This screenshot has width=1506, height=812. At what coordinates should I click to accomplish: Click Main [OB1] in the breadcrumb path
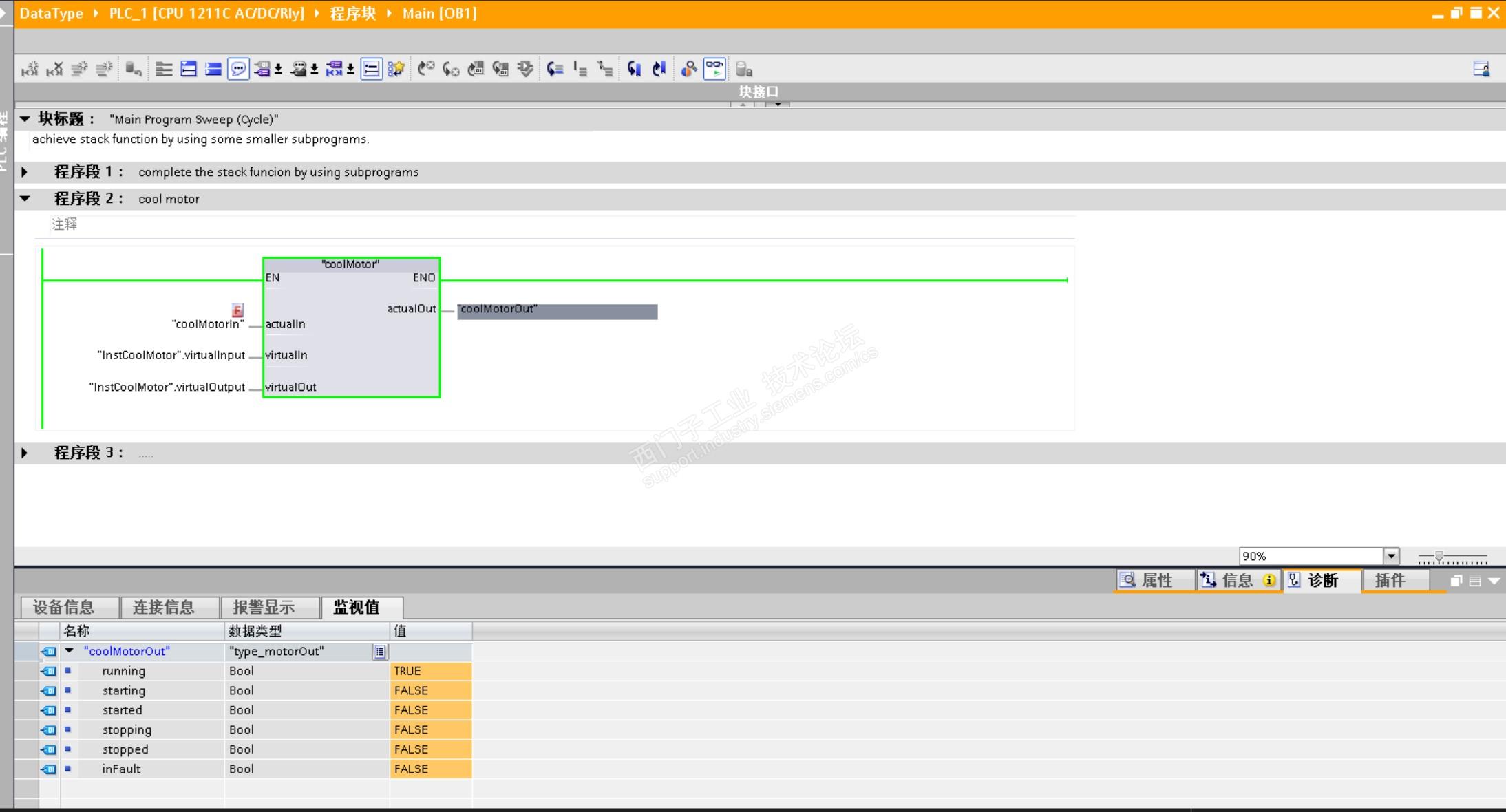pyautogui.click(x=439, y=13)
